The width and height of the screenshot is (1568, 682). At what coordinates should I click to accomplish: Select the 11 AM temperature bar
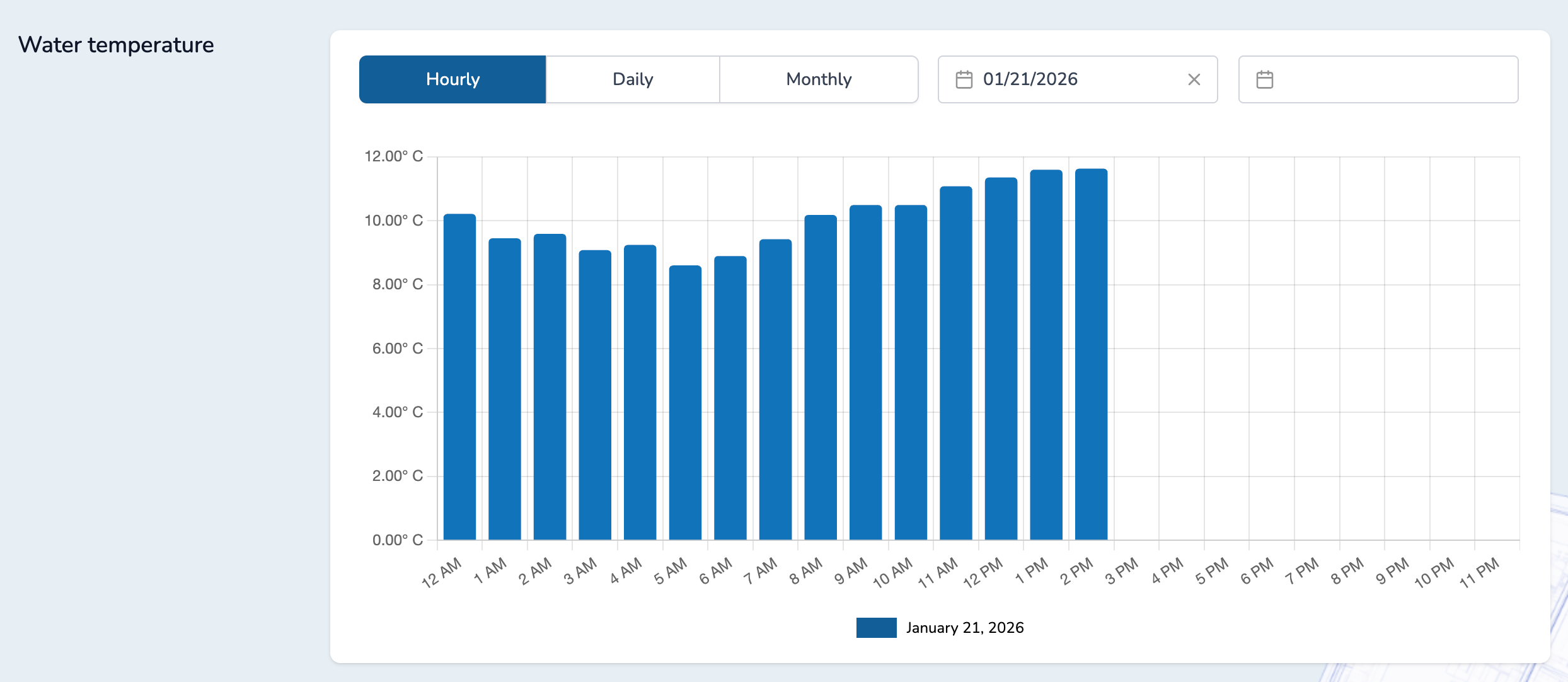coord(955,362)
